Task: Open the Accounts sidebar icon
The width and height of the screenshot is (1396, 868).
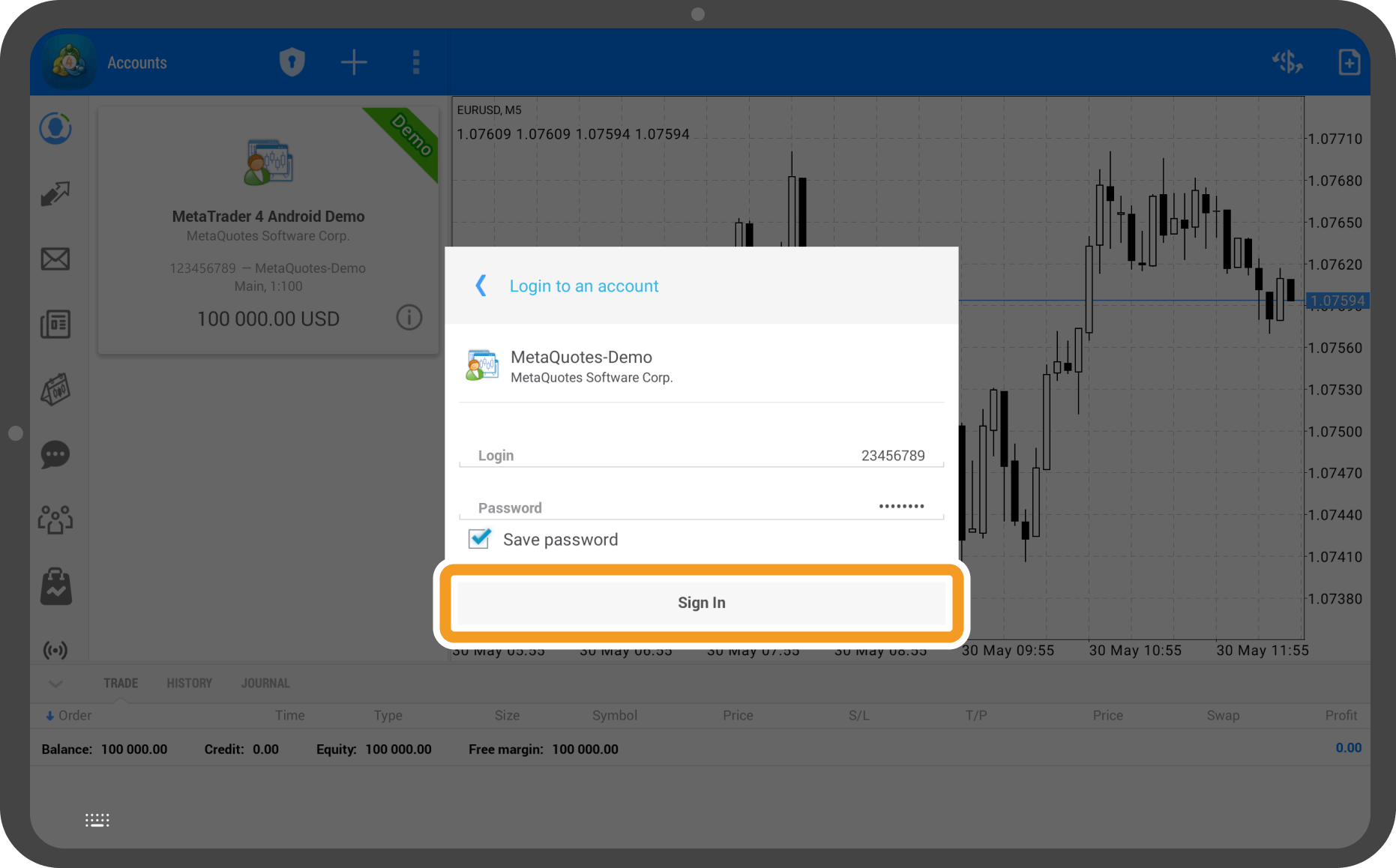Action: coord(55,128)
